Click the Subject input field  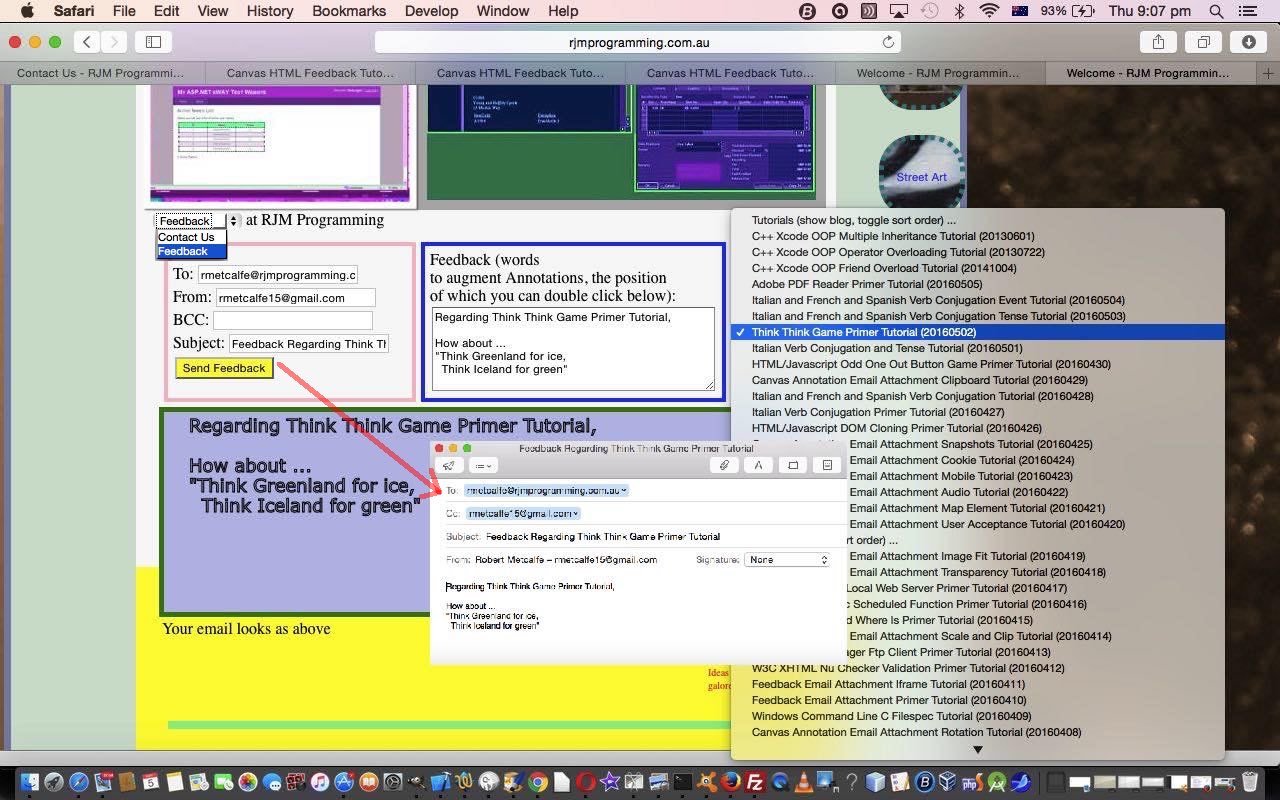click(x=309, y=344)
